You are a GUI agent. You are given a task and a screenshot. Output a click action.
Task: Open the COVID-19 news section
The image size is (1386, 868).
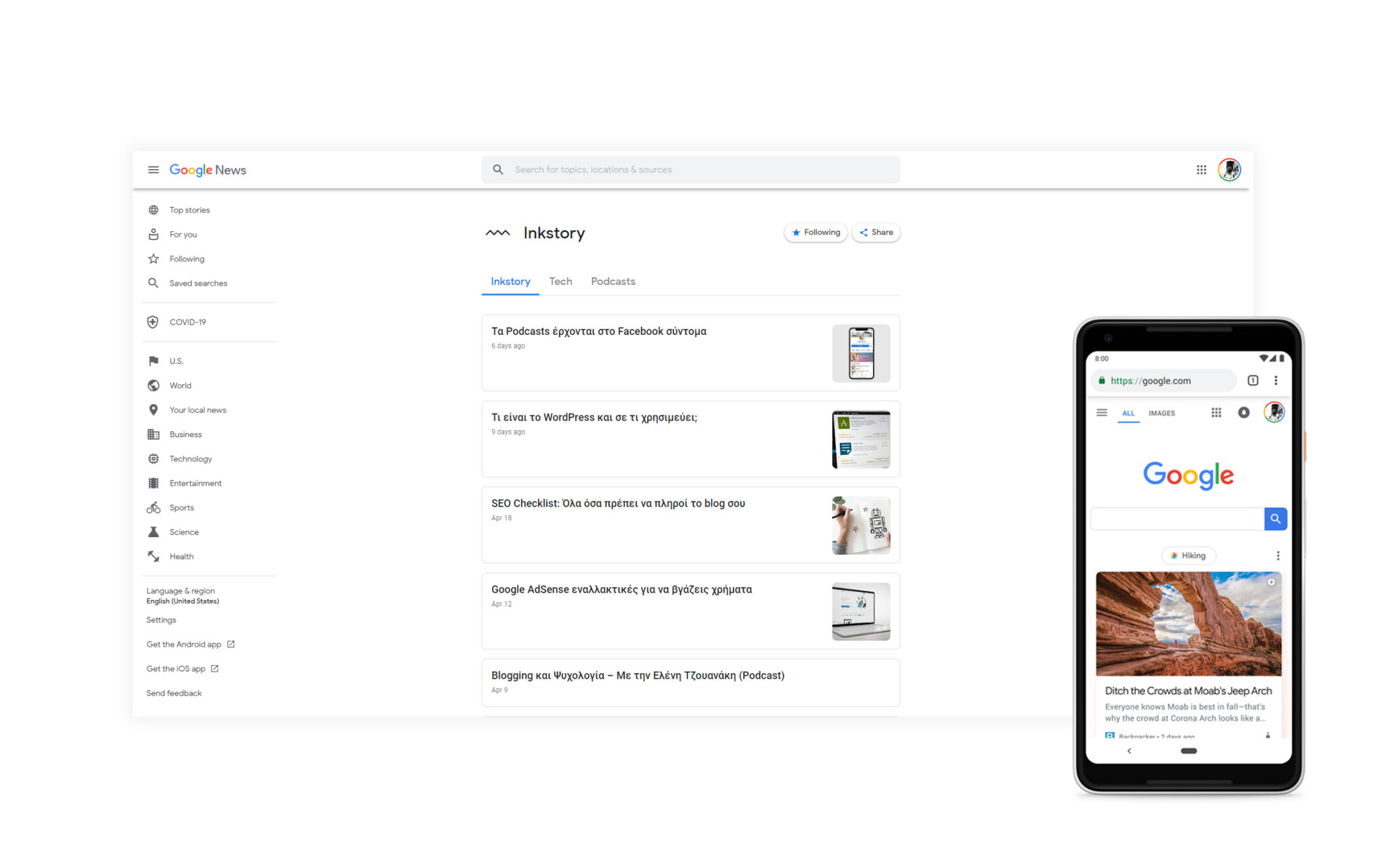(x=188, y=322)
